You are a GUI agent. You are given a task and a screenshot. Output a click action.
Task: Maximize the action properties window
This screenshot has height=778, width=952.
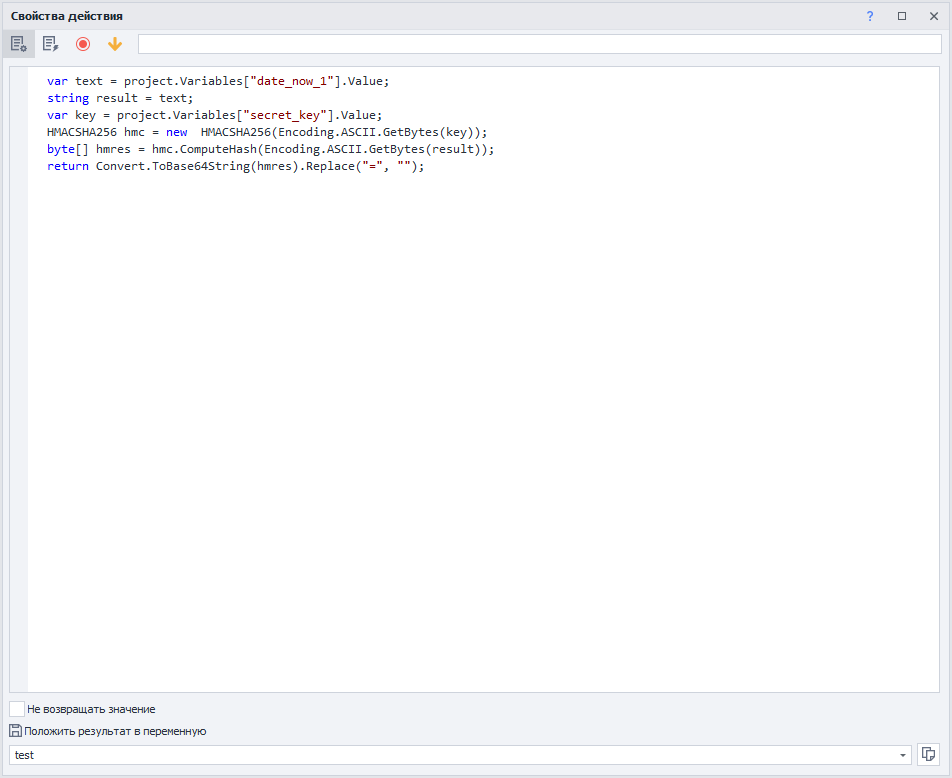(x=902, y=16)
